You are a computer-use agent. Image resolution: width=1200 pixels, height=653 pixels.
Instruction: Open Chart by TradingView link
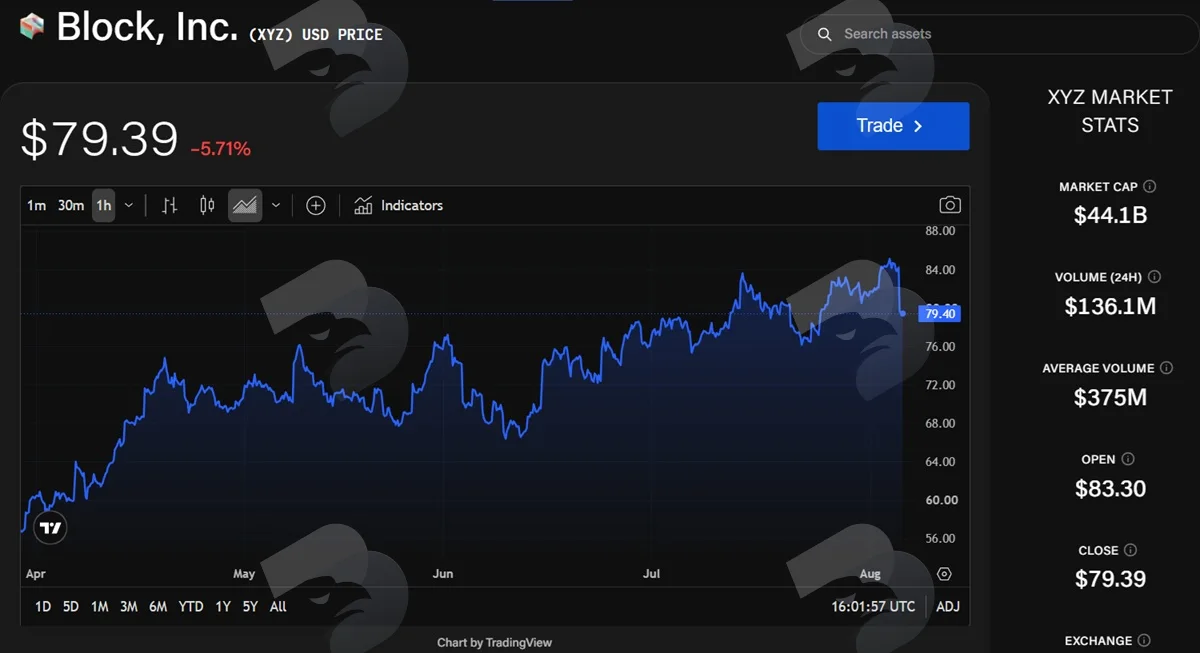click(495, 642)
